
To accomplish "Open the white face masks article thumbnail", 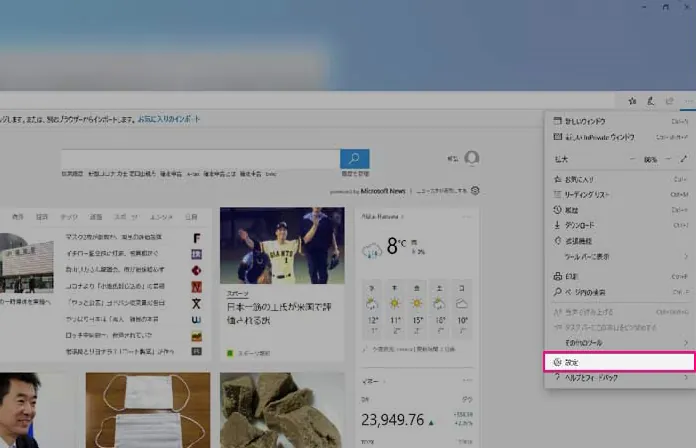I will click(148, 410).
